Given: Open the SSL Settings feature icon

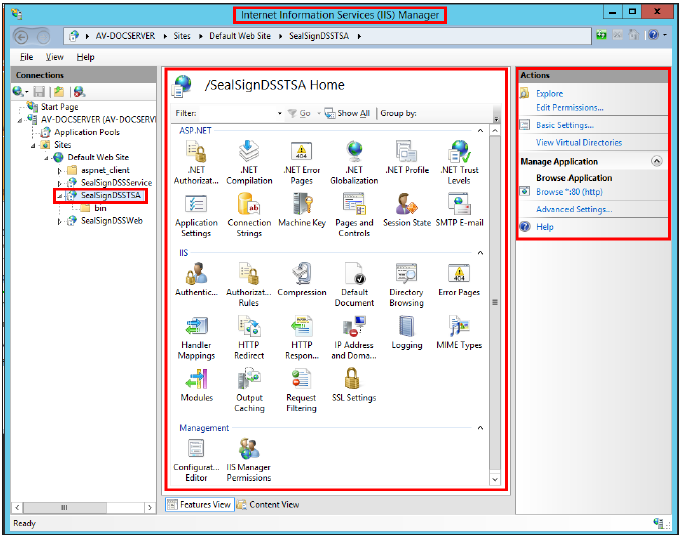Looking at the screenshot, I should tap(353, 379).
